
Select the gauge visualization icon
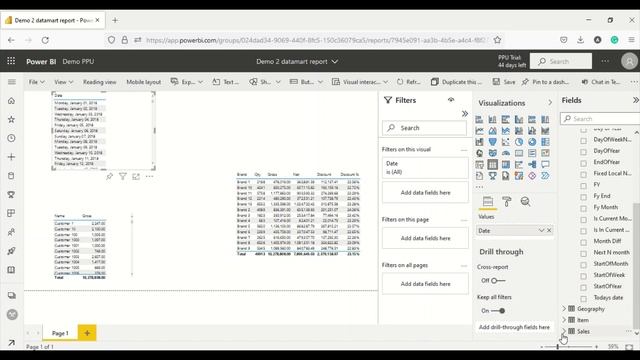click(506, 153)
